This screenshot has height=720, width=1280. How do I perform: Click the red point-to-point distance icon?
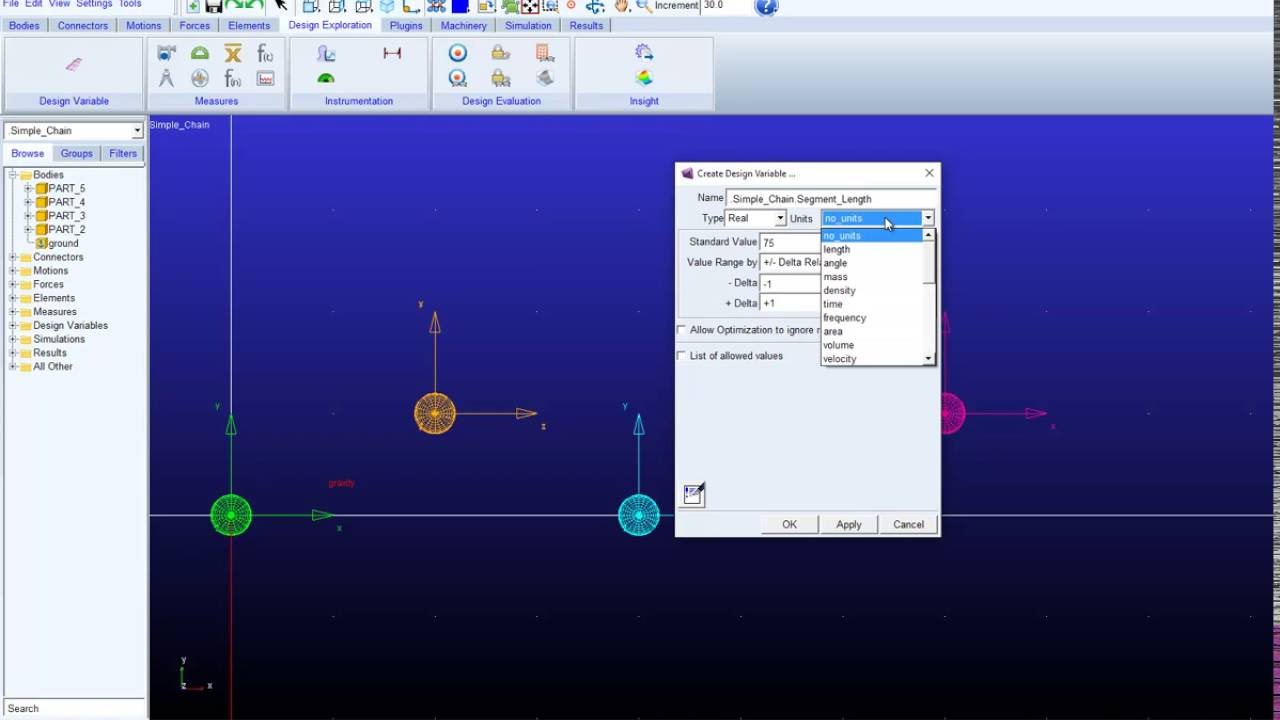pyautogui.click(x=392, y=53)
